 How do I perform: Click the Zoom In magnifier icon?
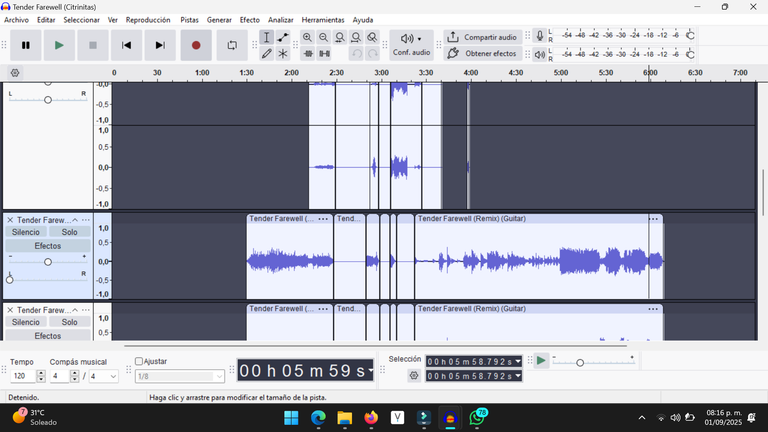(307, 37)
